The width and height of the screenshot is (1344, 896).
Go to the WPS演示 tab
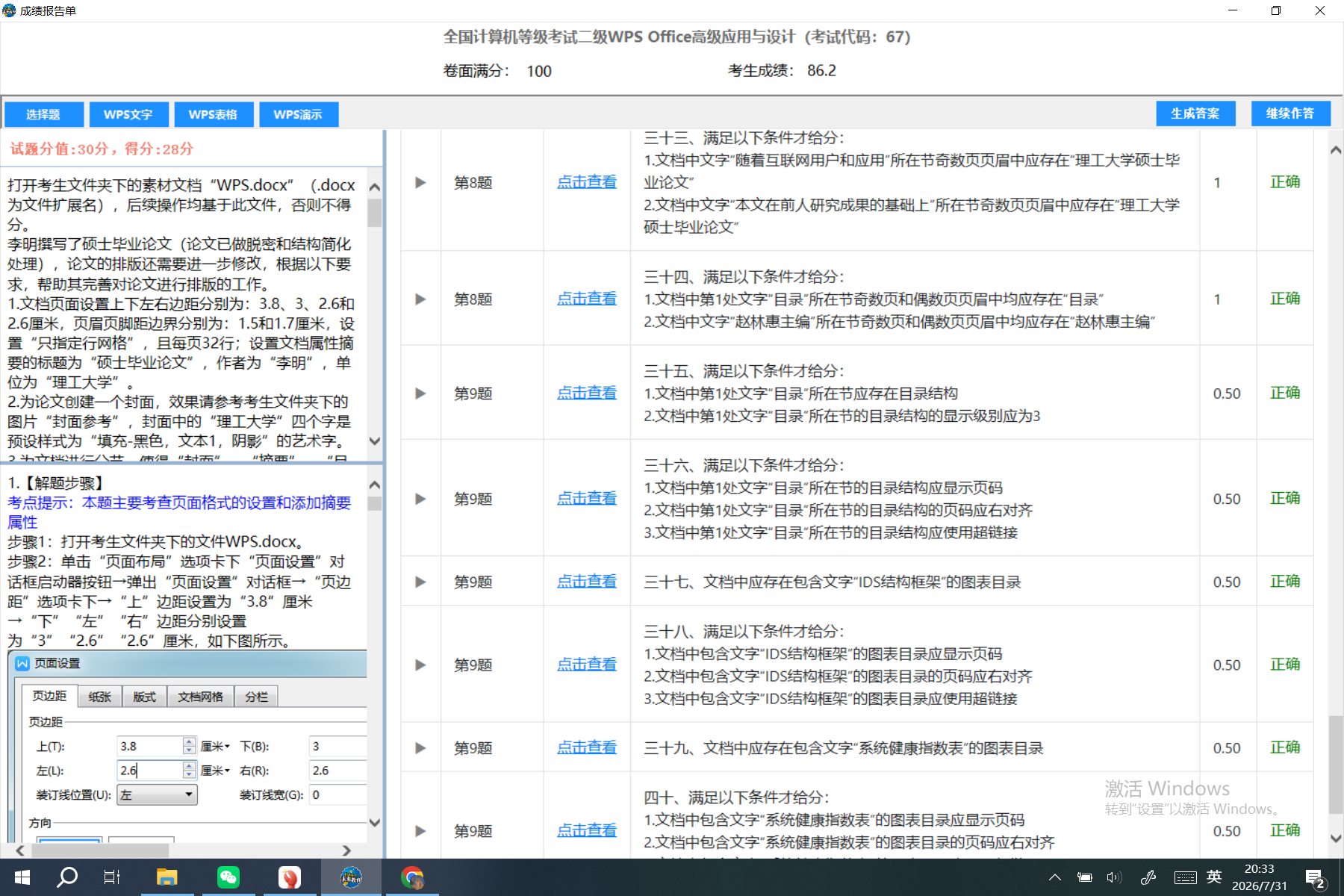pyautogui.click(x=299, y=114)
